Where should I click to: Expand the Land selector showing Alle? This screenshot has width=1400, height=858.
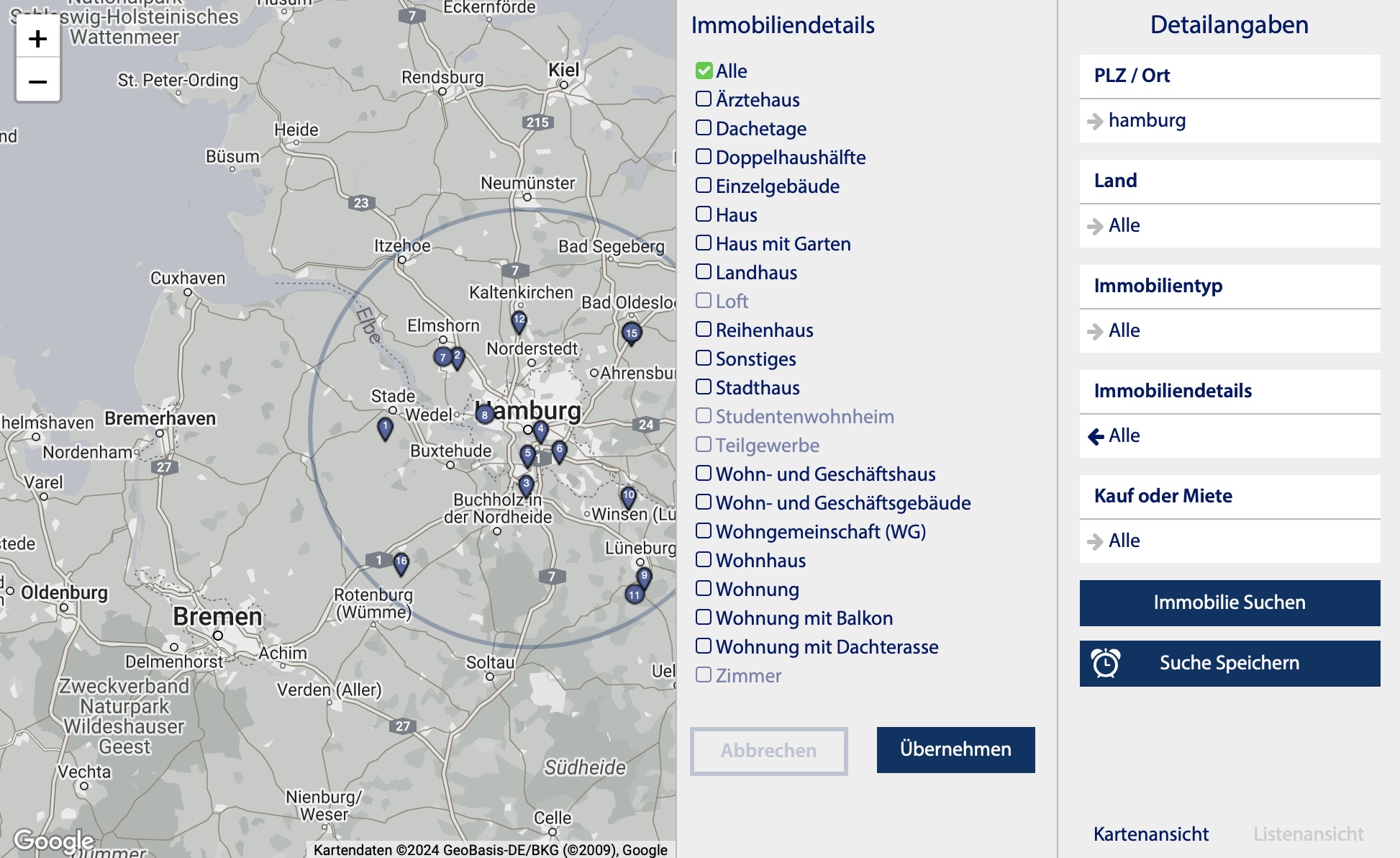1229,226
